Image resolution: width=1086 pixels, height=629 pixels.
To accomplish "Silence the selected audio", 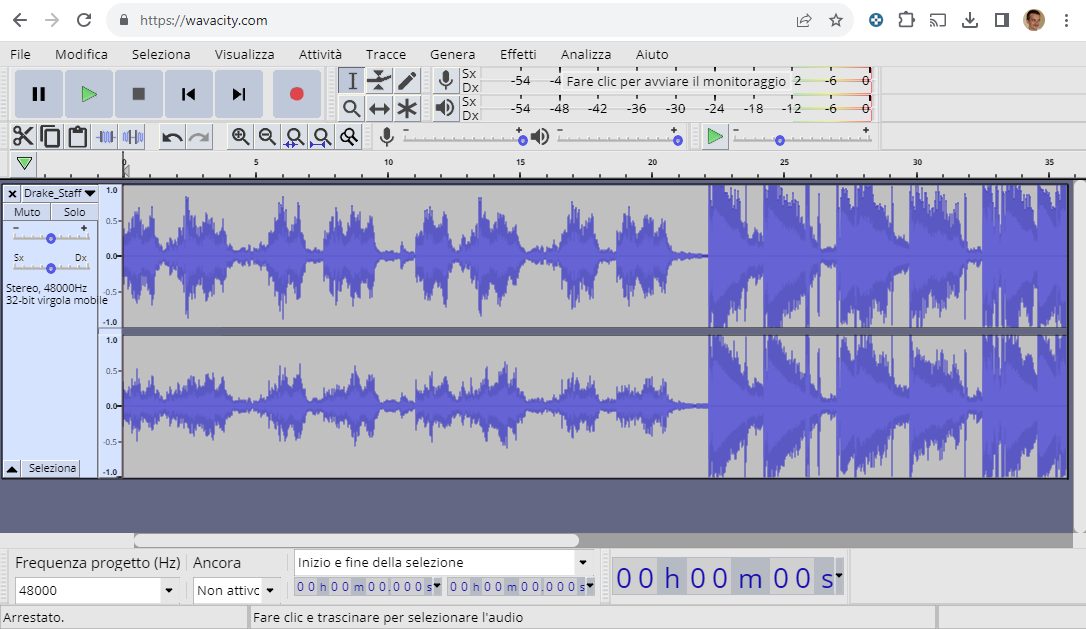I will (133, 136).
